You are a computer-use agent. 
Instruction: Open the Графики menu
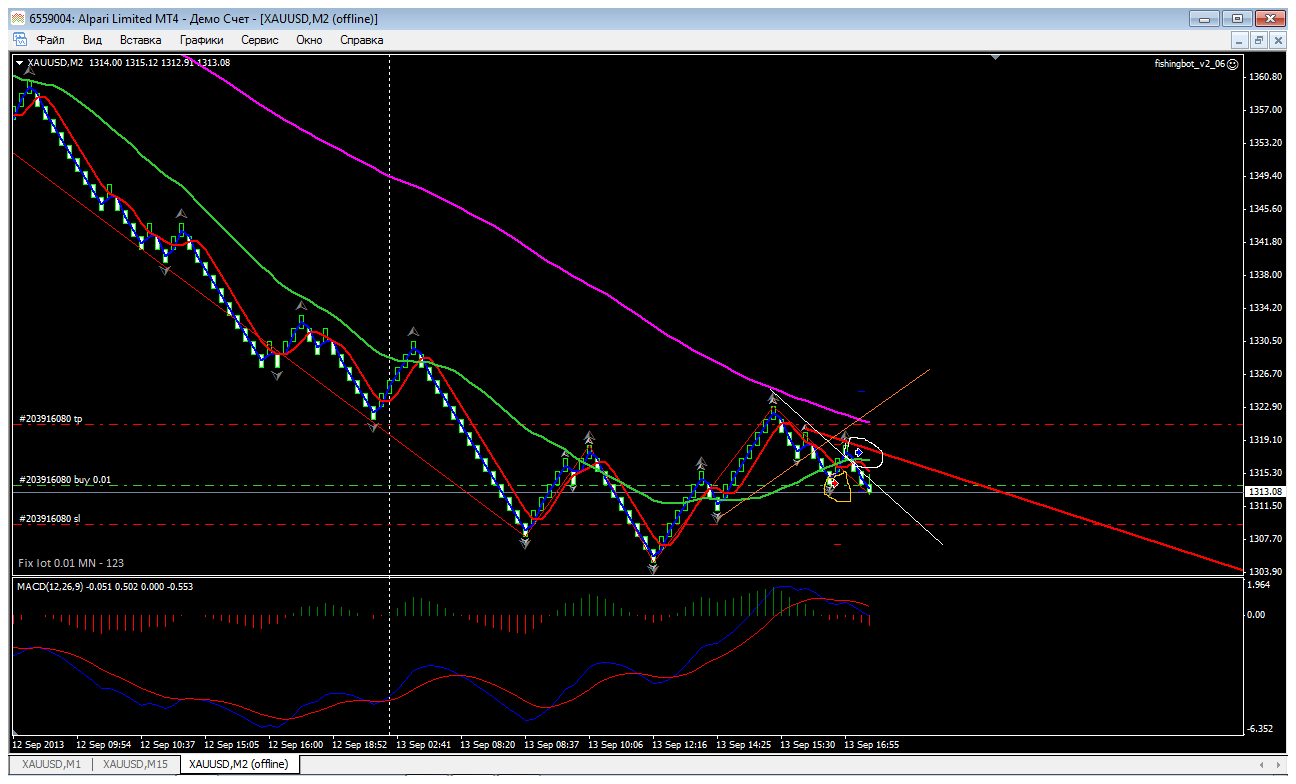click(x=201, y=40)
